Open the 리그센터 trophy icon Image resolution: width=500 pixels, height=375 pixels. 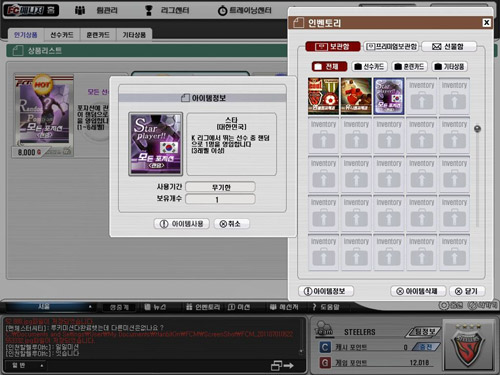(x=149, y=10)
